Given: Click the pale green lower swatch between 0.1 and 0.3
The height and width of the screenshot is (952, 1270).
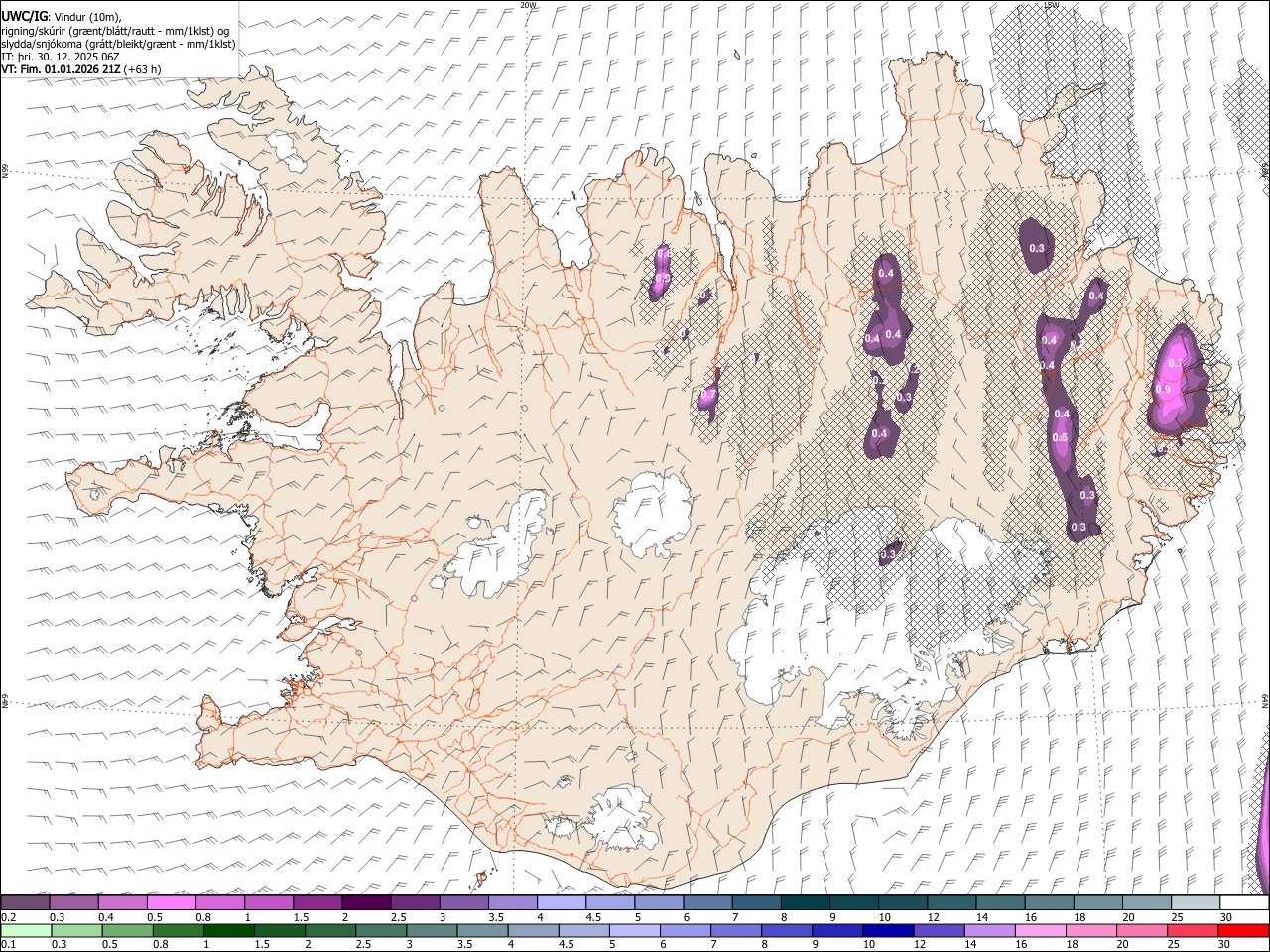Looking at the screenshot, I should 26,931.
